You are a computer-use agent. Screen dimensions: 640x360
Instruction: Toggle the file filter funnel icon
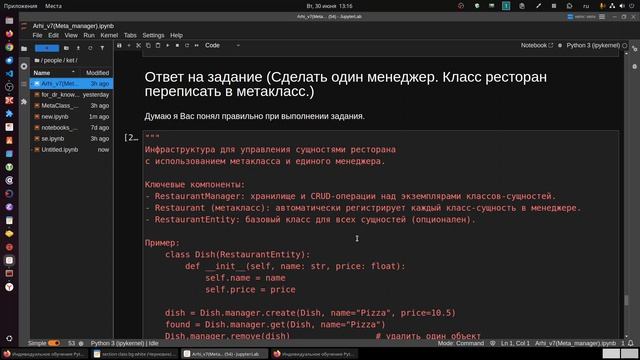(x=102, y=48)
